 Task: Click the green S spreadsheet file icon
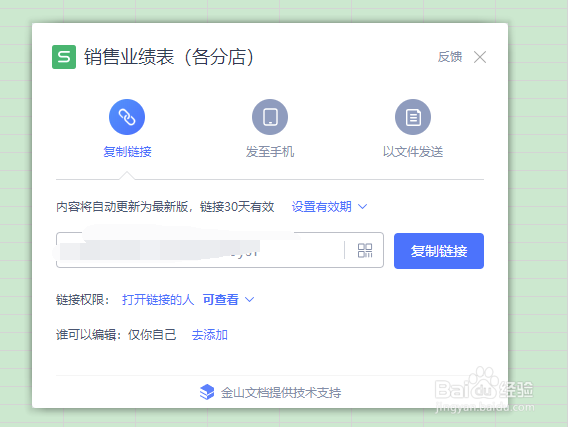click(64, 57)
